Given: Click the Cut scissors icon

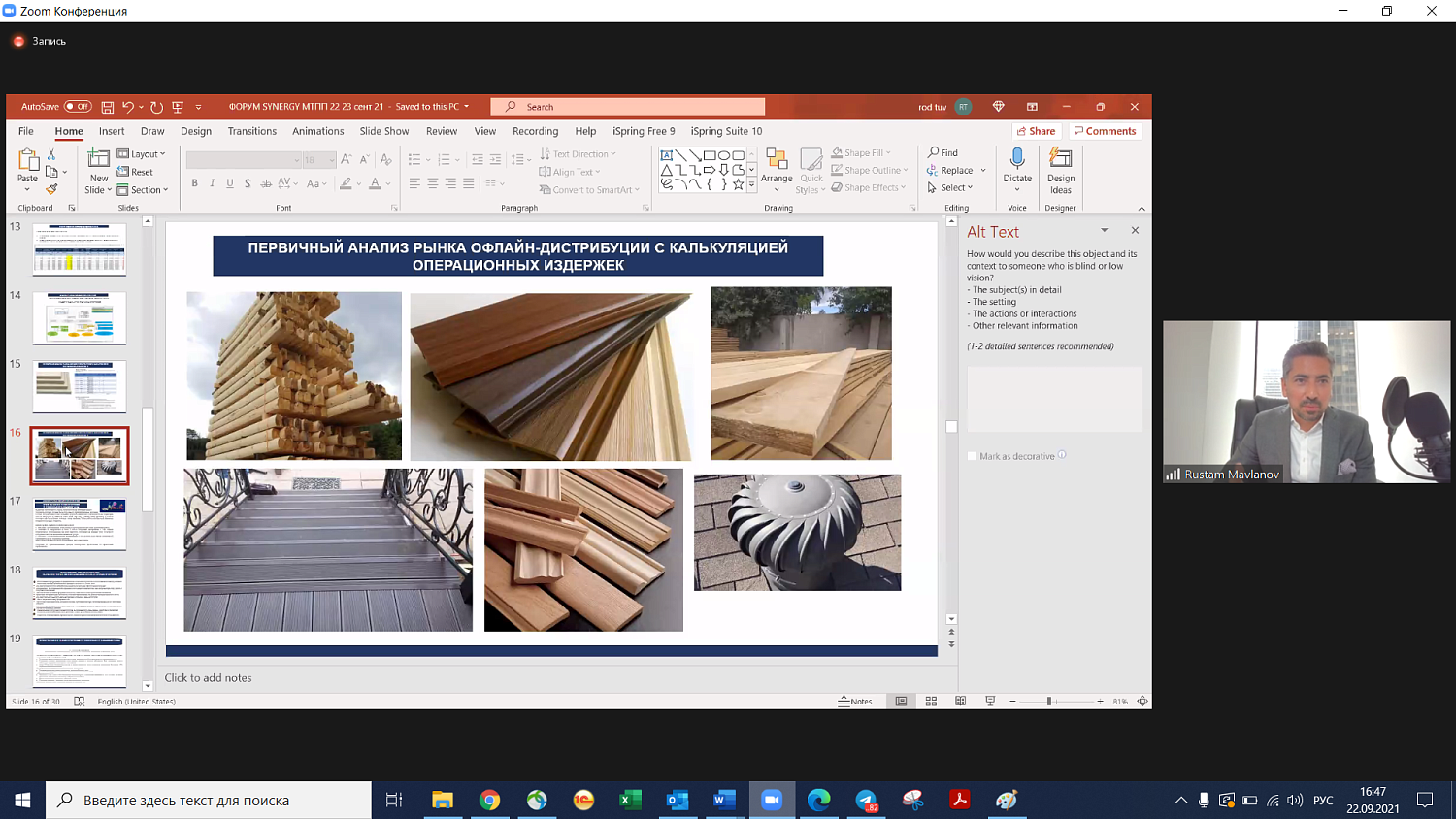Looking at the screenshot, I should (51, 154).
